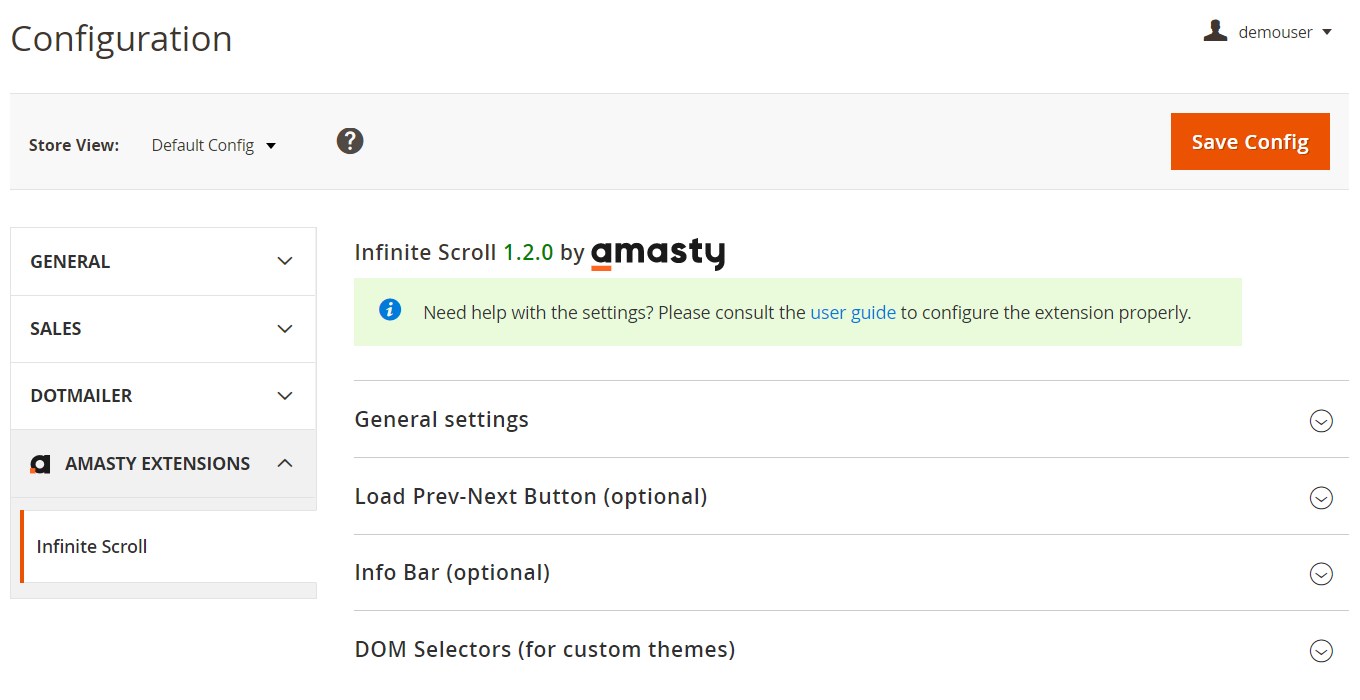Expand General settings using circle arrow icon
This screenshot has width=1360, height=700.
coord(1321,421)
